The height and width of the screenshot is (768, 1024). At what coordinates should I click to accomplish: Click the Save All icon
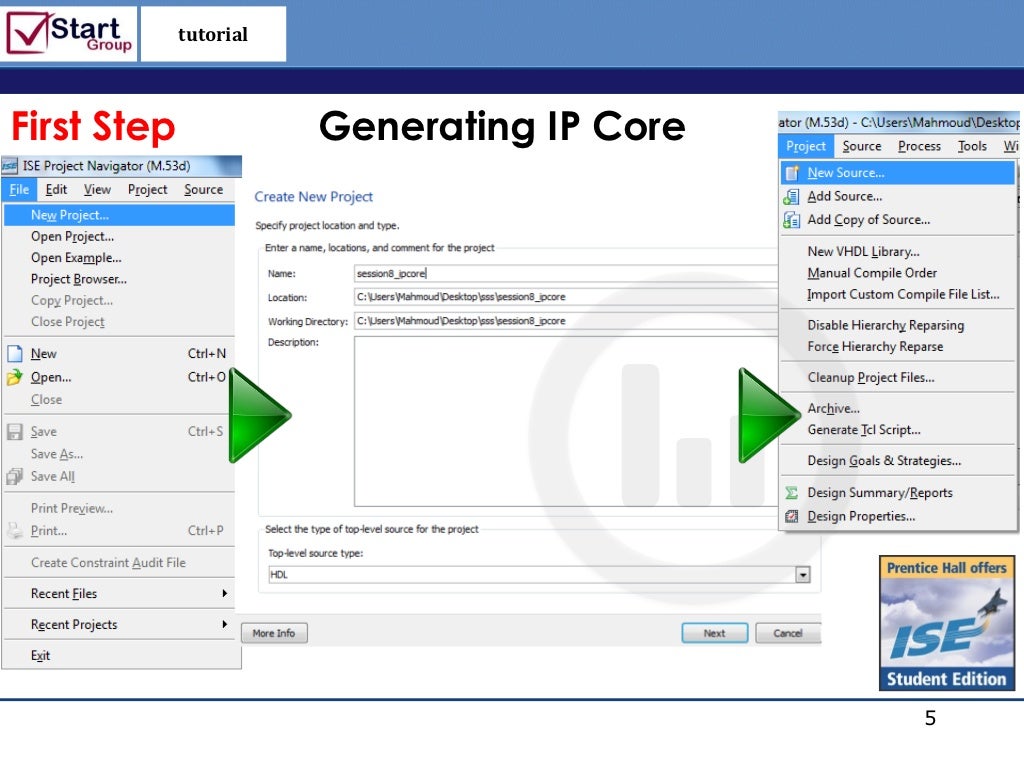[14, 477]
